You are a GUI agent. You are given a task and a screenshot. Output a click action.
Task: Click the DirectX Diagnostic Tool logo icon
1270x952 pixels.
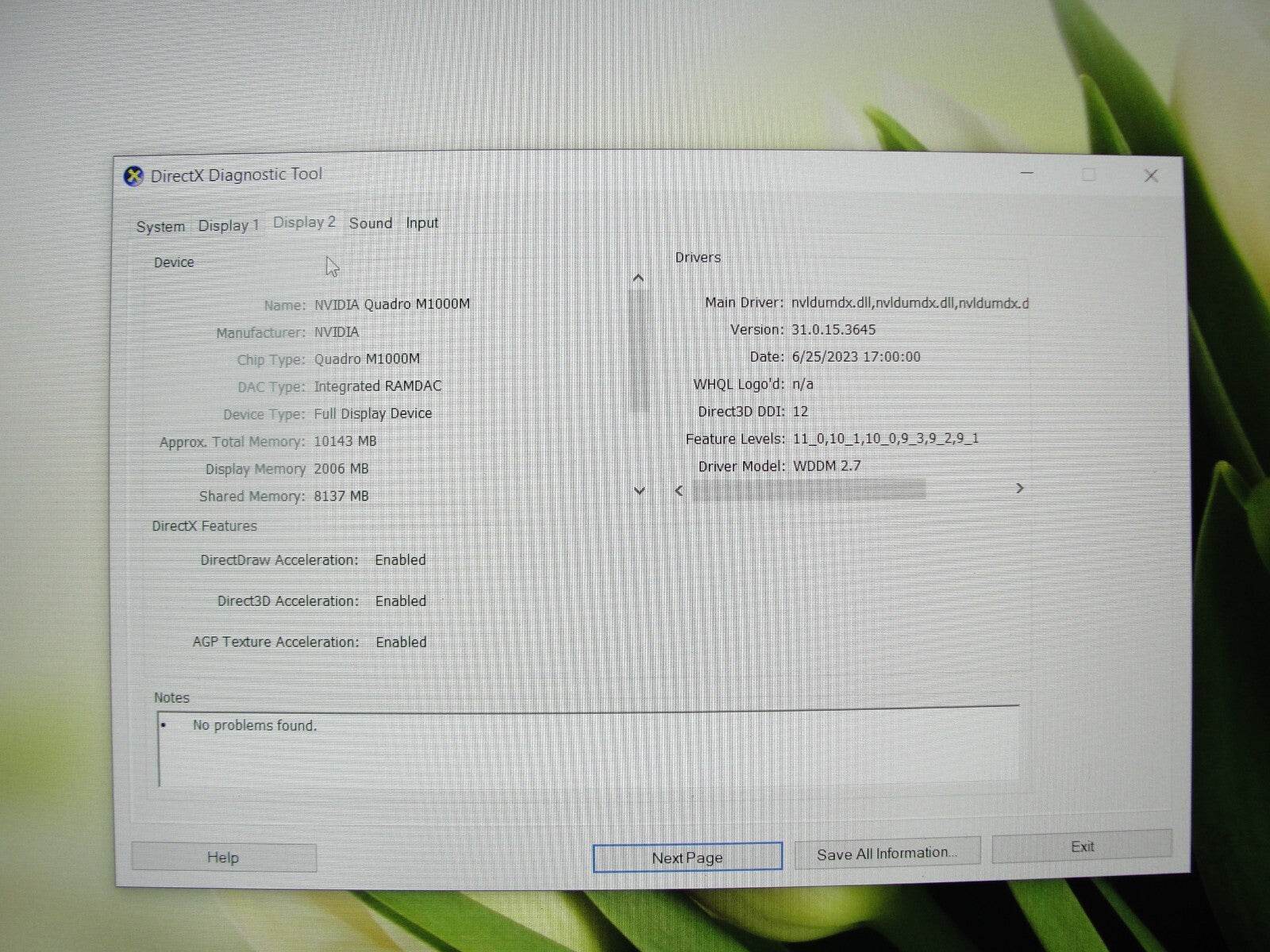[x=133, y=175]
